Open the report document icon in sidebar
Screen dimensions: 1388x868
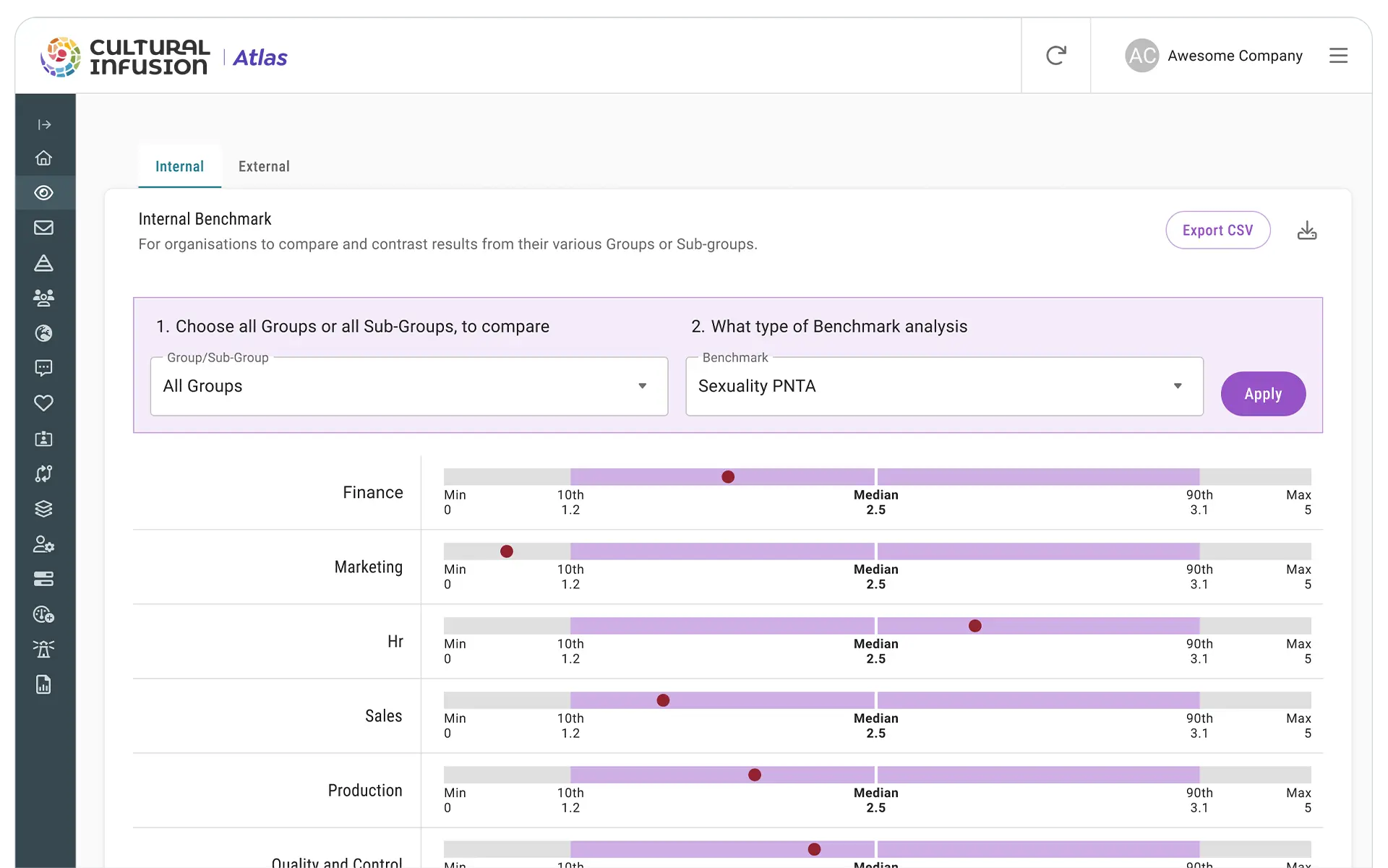click(44, 684)
